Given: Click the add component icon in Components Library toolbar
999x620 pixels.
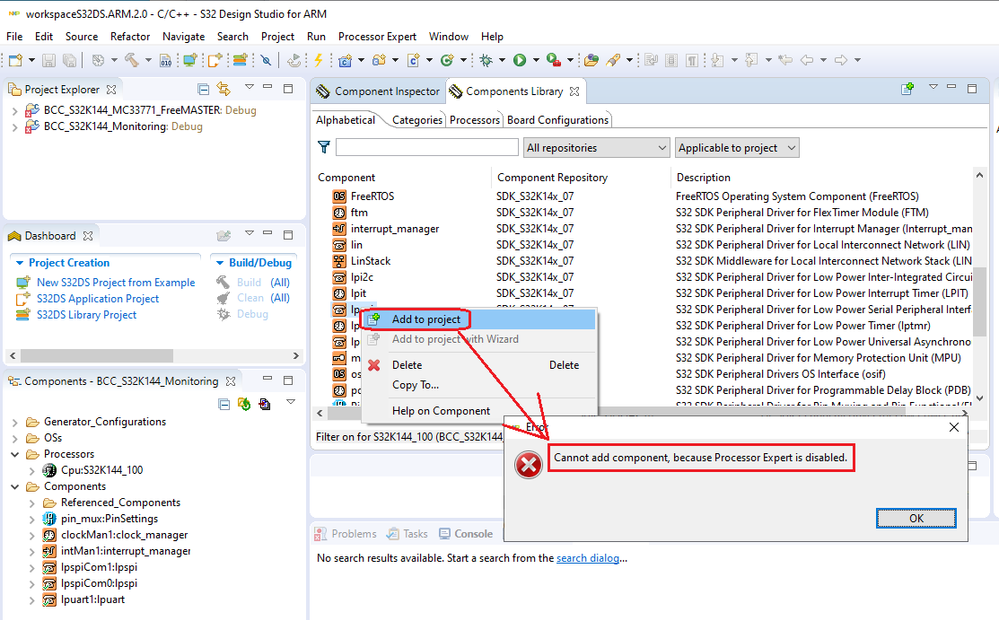Looking at the screenshot, I should pyautogui.click(x=908, y=90).
